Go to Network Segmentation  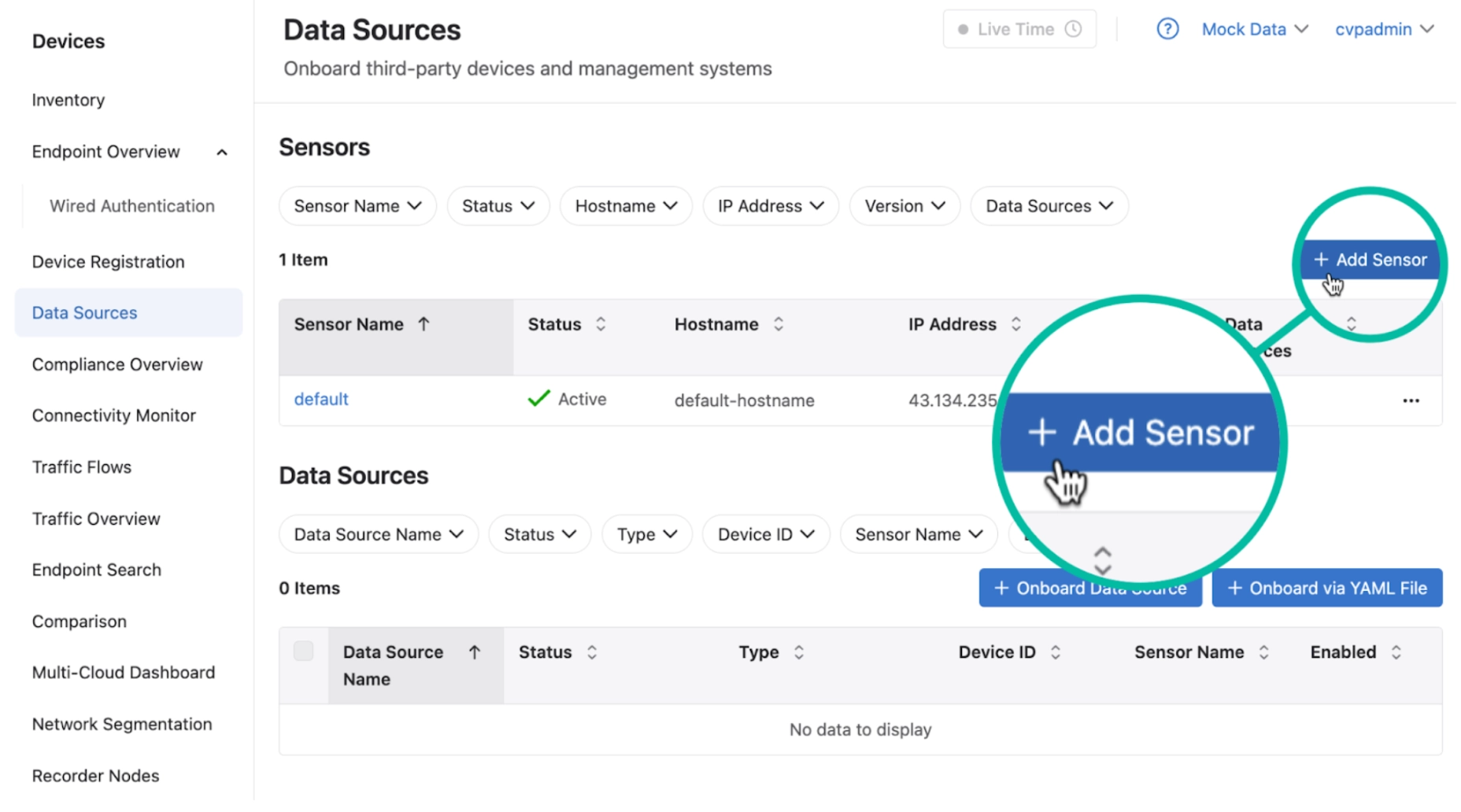tap(122, 724)
